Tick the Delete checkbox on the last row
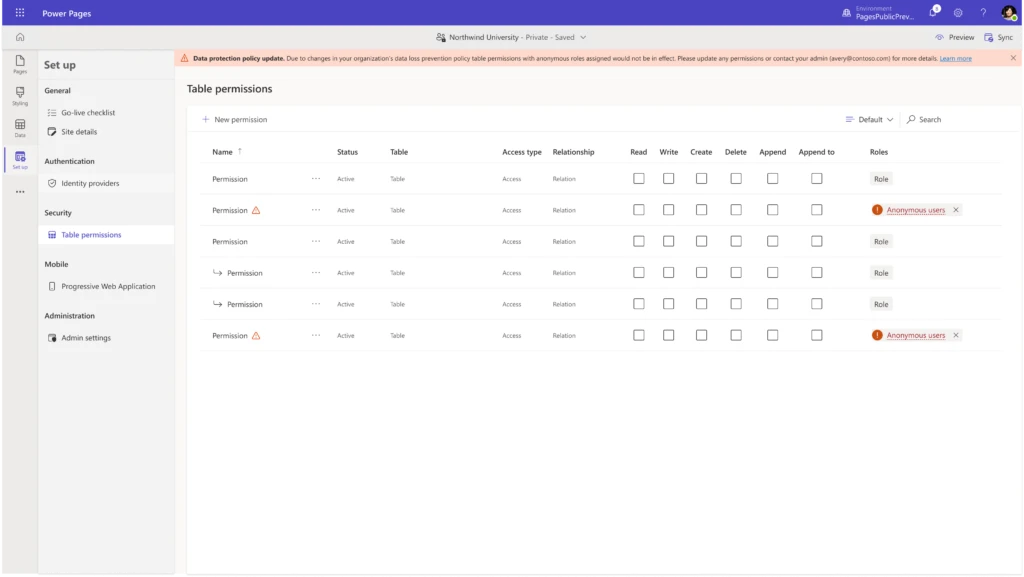 (736, 335)
